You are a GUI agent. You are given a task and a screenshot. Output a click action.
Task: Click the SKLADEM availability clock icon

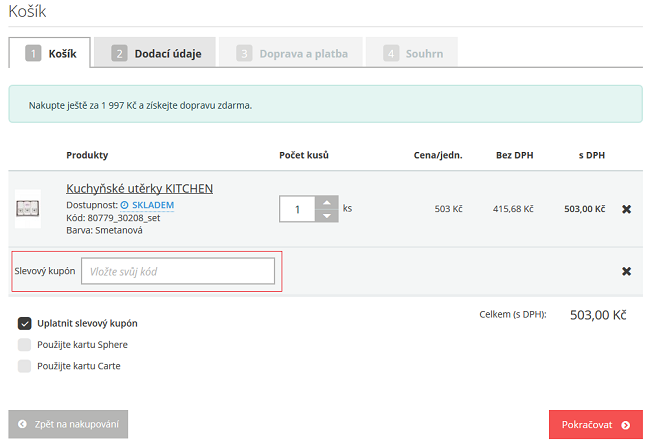click(x=124, y=205)
